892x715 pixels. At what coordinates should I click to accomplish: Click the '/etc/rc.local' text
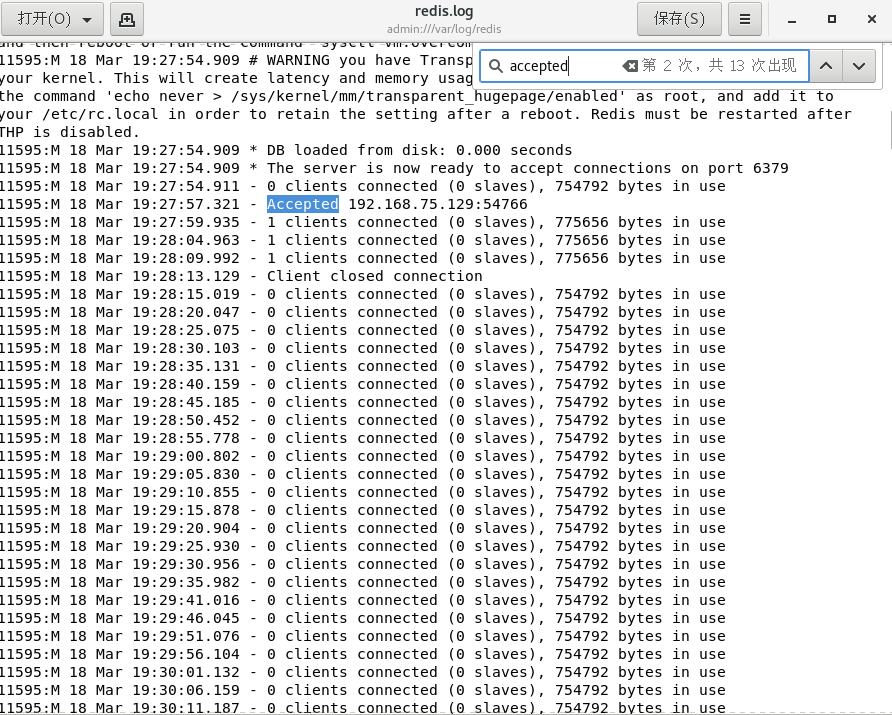tap(100, 114)
